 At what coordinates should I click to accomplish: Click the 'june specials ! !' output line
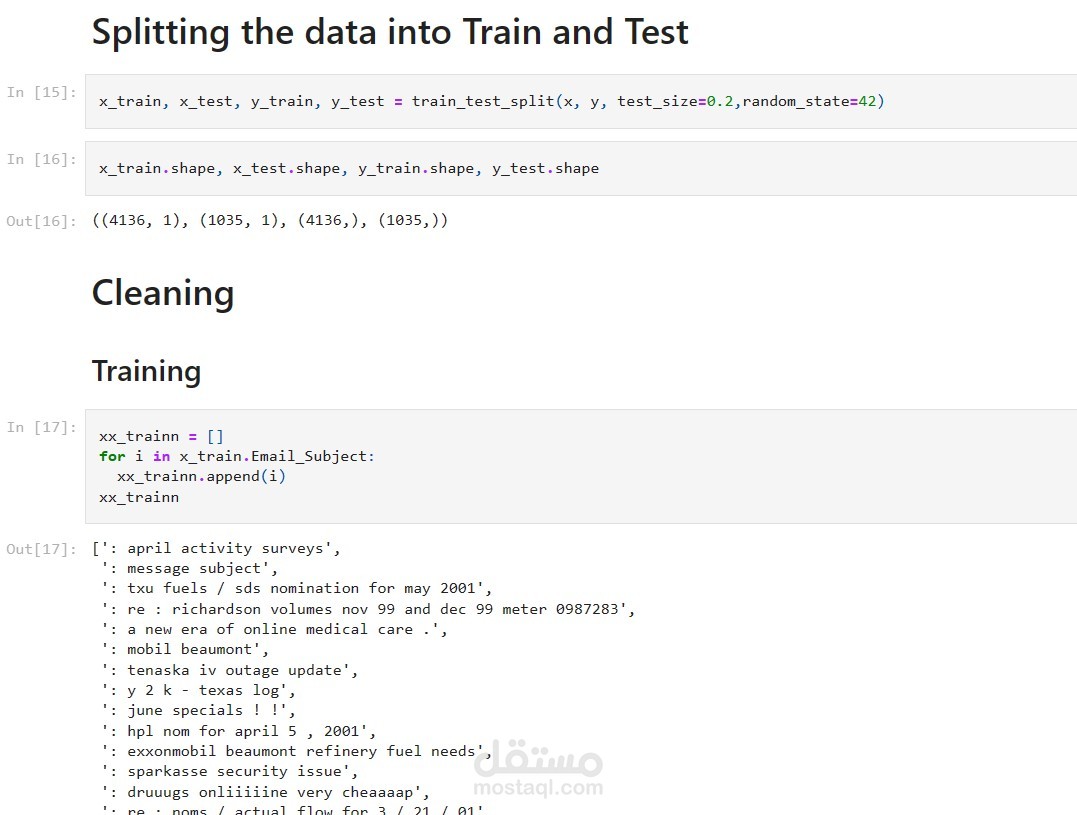click(x=199, y=711)
